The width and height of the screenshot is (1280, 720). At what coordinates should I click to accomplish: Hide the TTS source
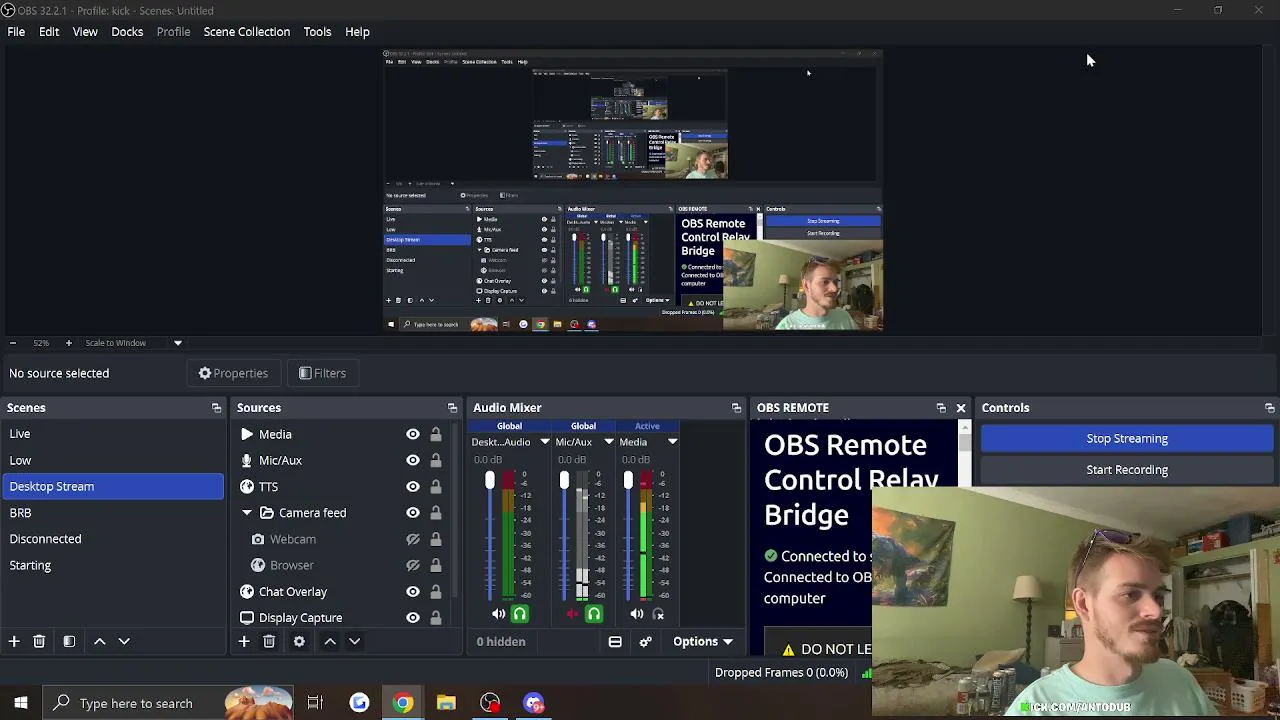click(412, 486)
